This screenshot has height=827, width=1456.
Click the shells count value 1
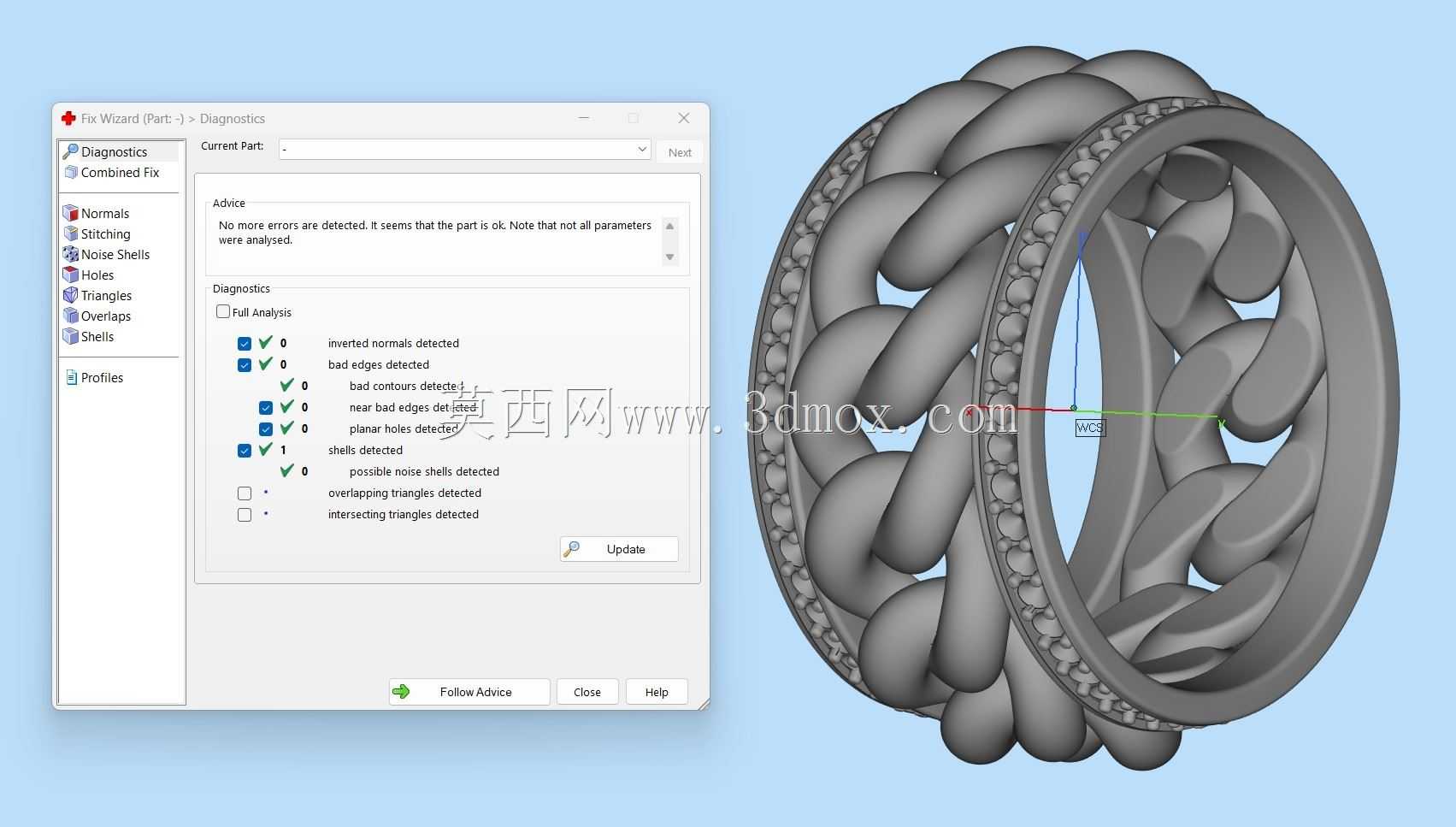click(x=283, y=450)
